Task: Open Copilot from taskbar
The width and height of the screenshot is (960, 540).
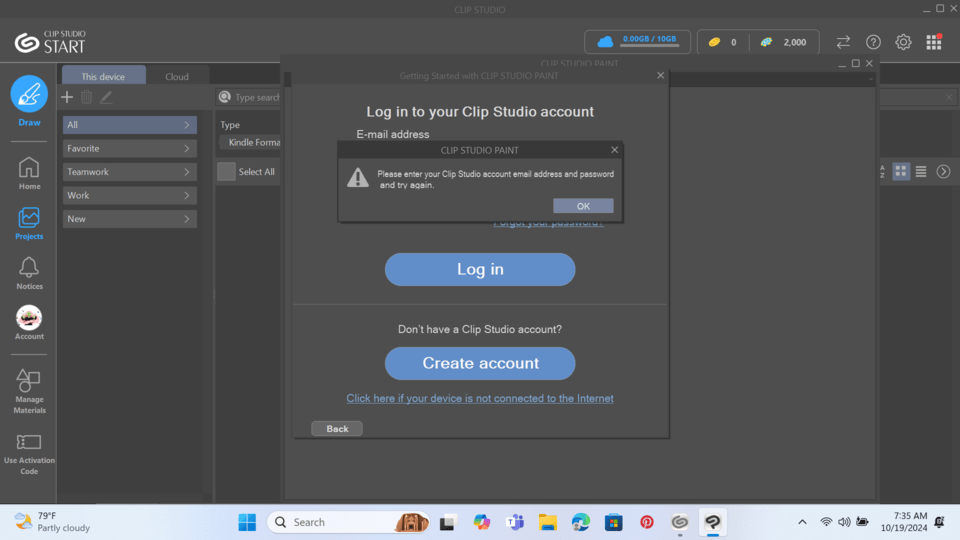Action: [x=482, y=522]
